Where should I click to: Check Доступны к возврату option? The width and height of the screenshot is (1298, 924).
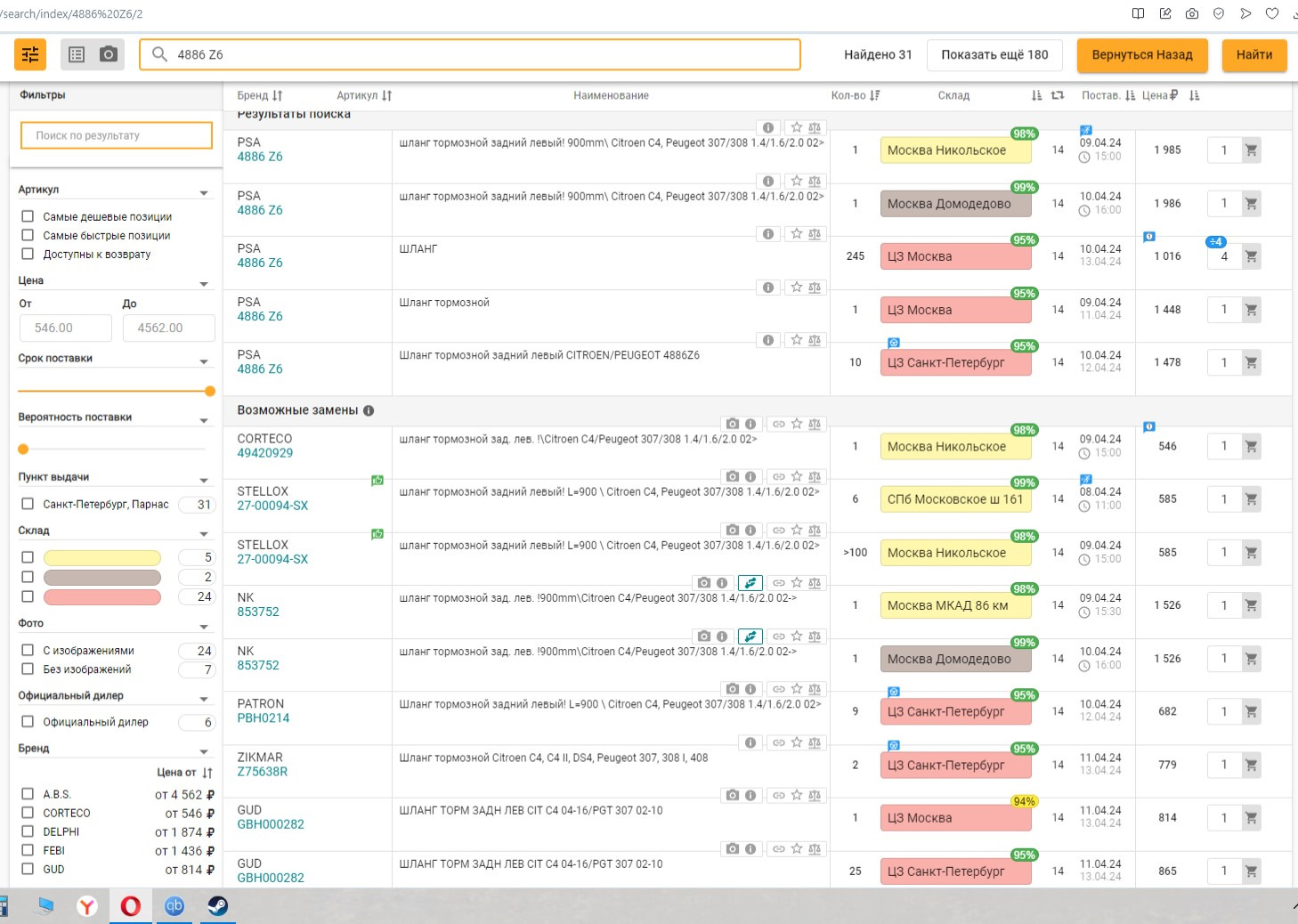(x=28, y=254)
